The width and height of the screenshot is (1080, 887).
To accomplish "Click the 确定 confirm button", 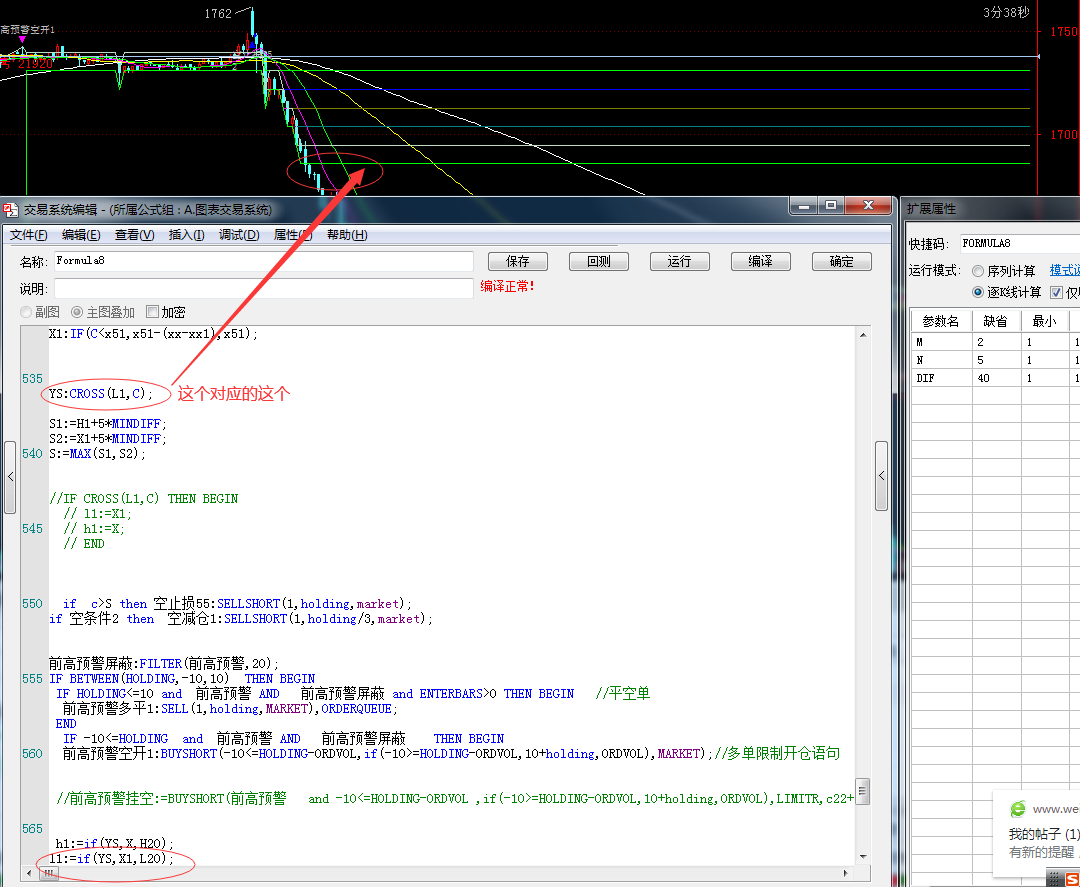I will tap(842, 262).
